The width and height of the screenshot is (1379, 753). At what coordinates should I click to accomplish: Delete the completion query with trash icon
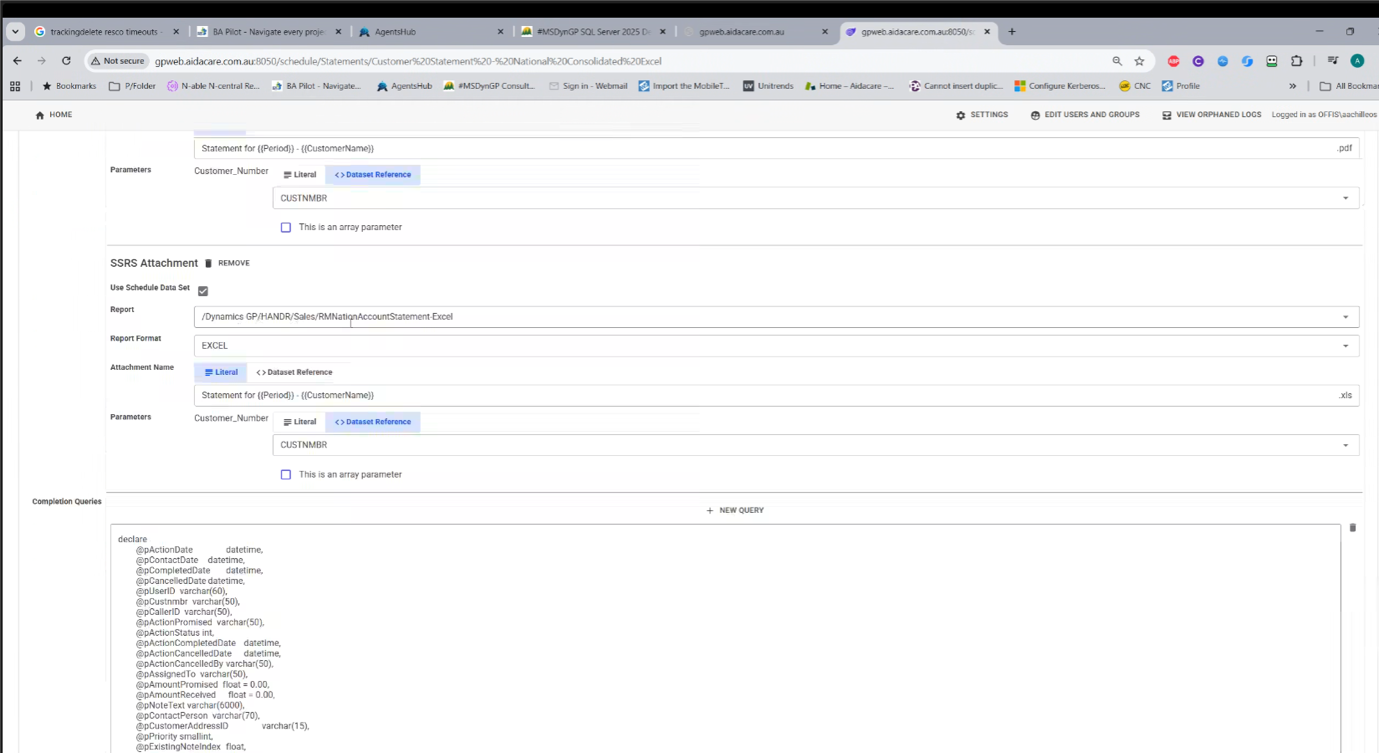[1353, 527]
